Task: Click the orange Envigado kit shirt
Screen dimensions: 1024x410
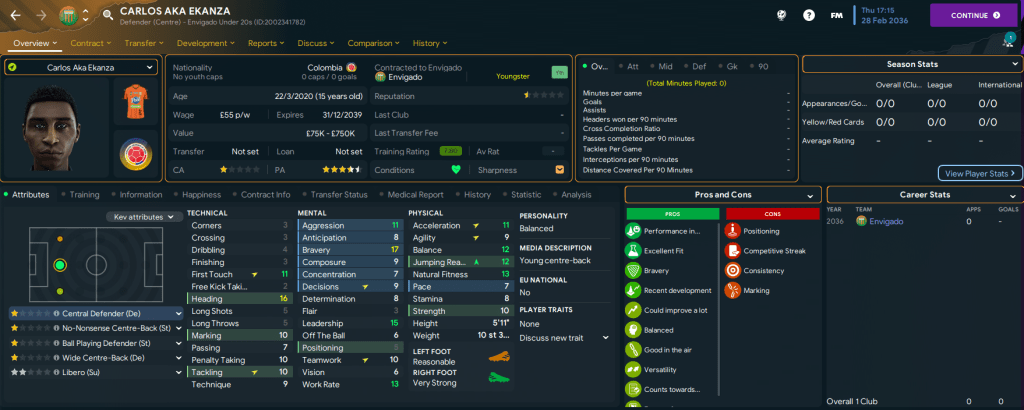Action: pyautogui.click(x=133, y=102)
